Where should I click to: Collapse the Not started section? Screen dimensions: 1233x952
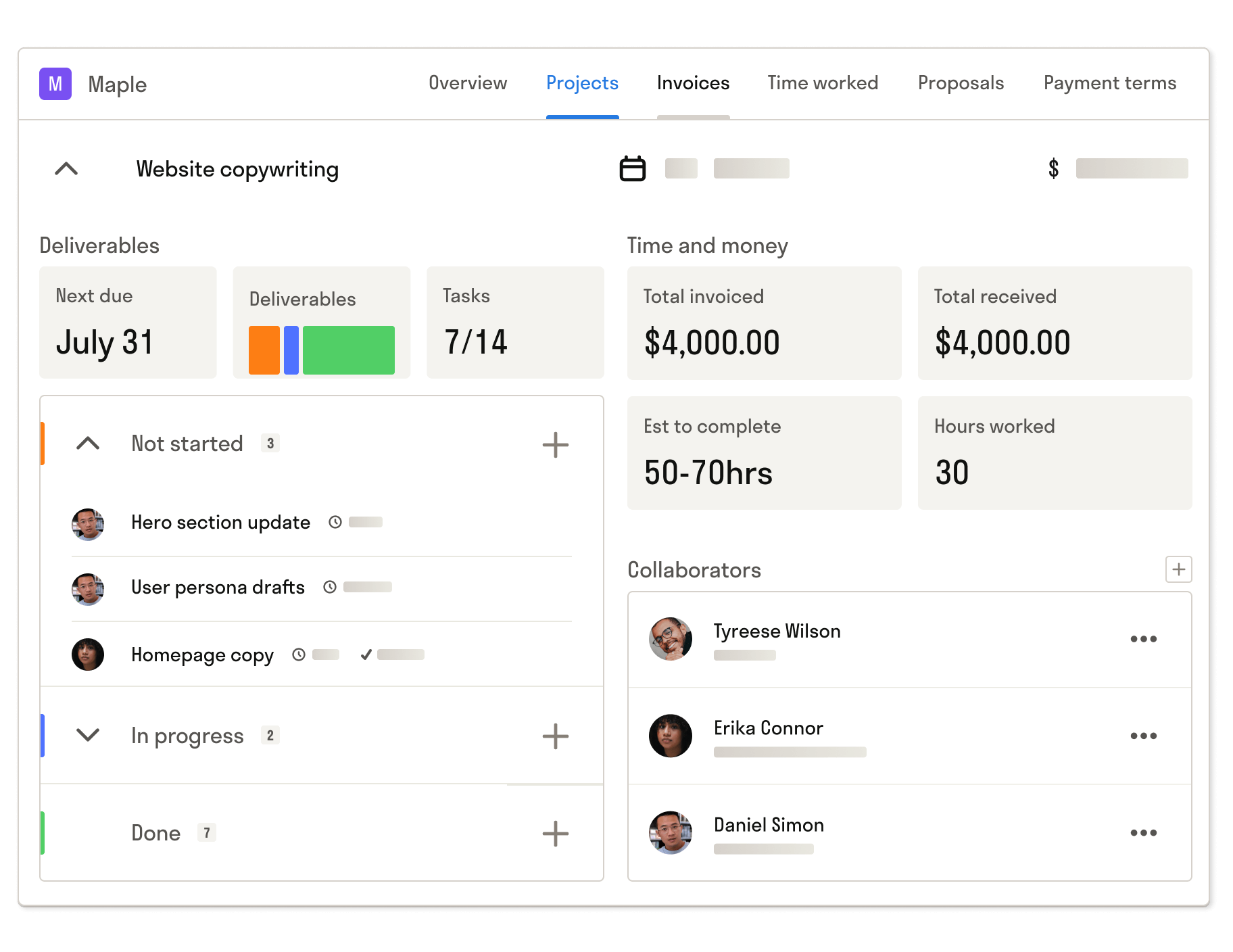click(88, 444)
